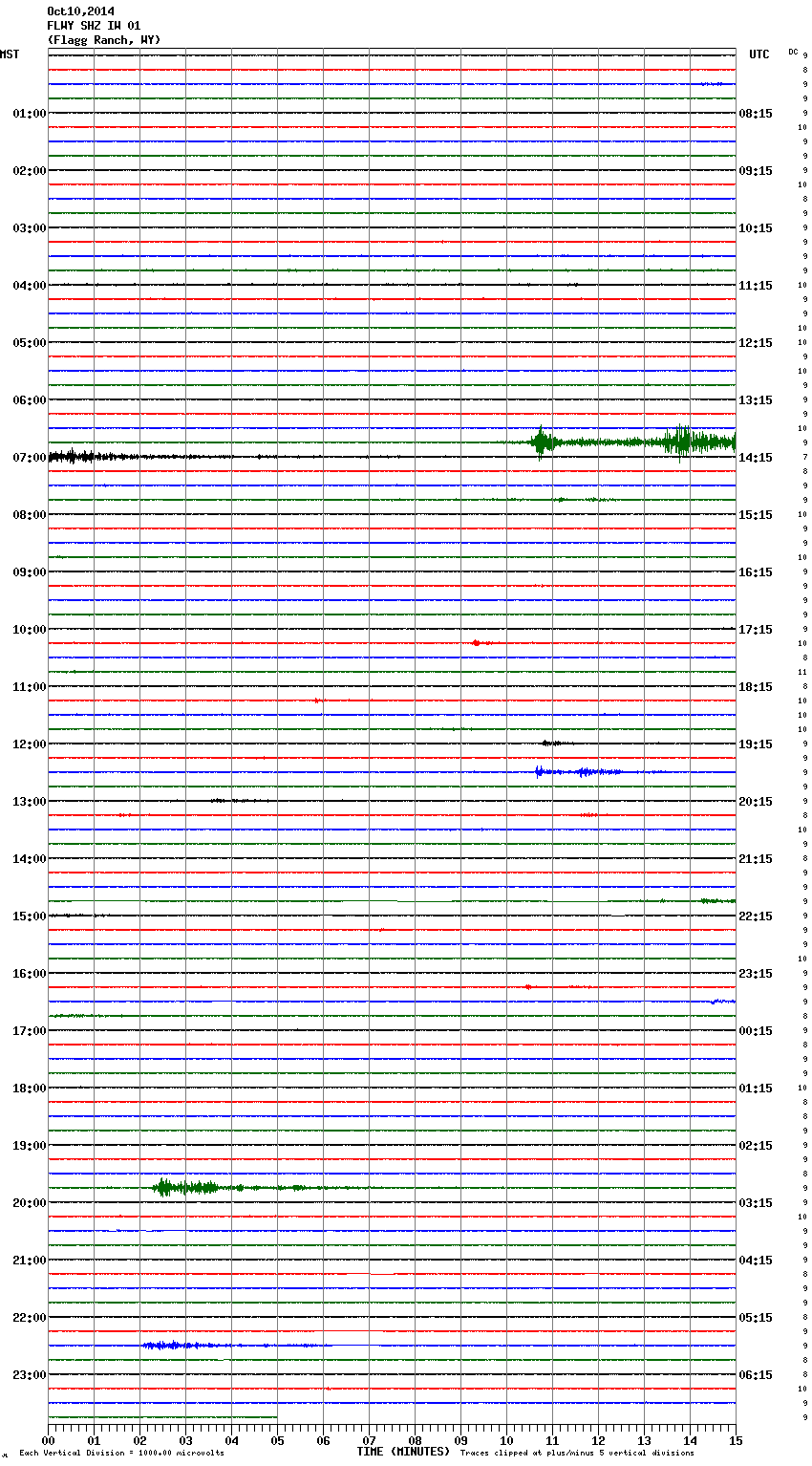Click the UTC timezone header

coord(759,54)
